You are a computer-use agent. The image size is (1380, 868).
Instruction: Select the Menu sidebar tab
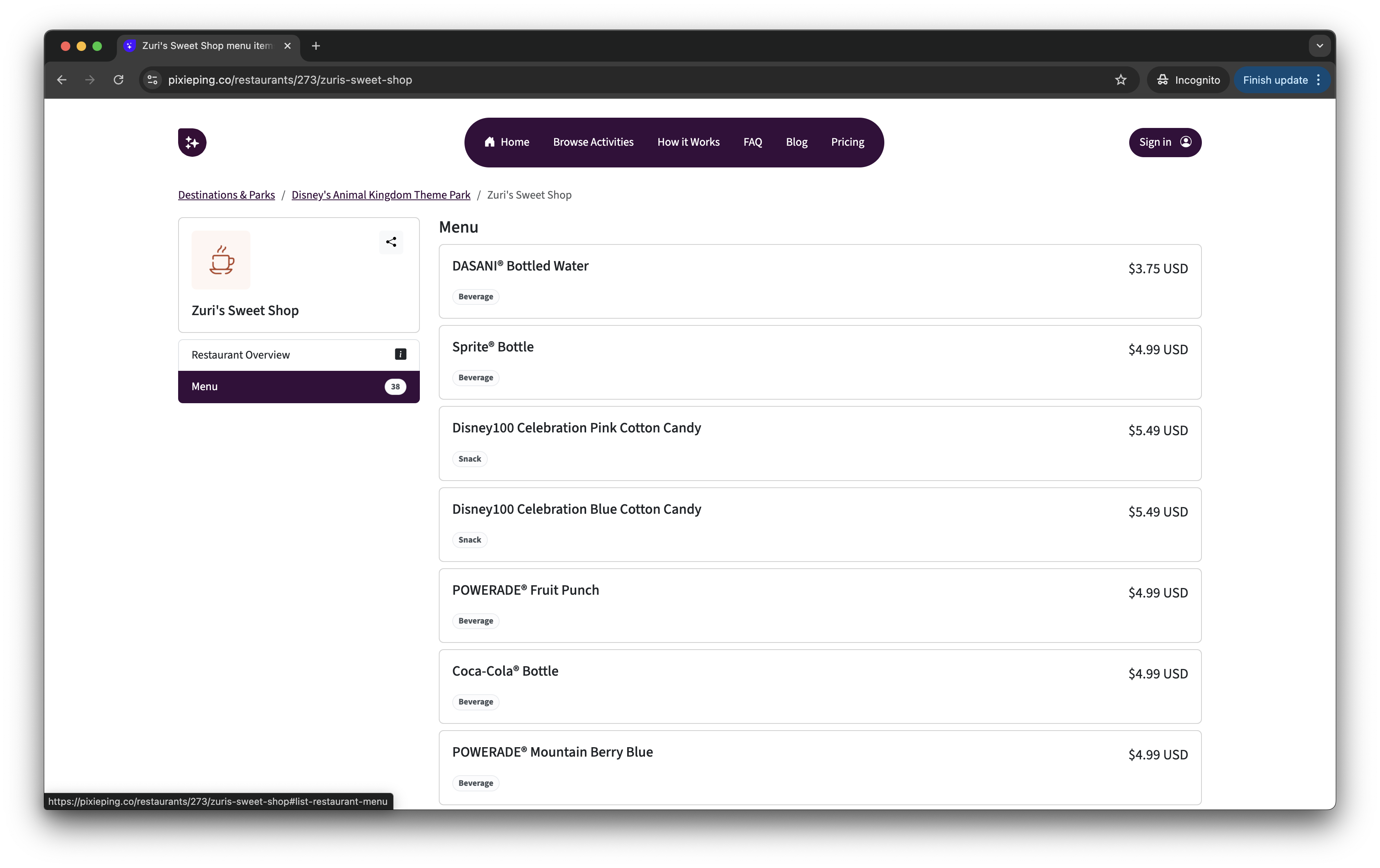coord(299,387)
